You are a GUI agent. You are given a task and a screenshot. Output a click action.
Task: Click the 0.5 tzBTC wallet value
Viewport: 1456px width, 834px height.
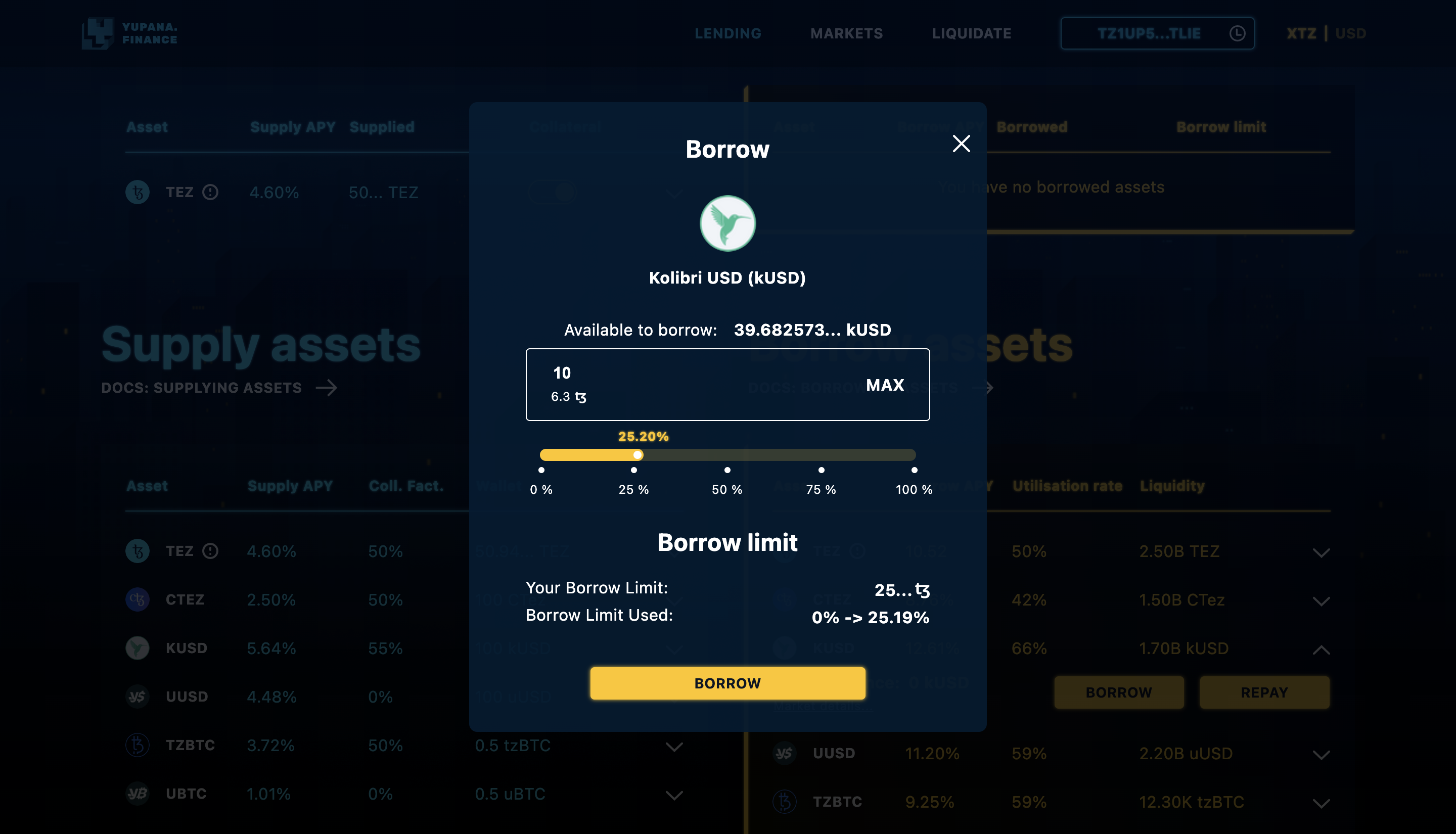coord(513,745)
